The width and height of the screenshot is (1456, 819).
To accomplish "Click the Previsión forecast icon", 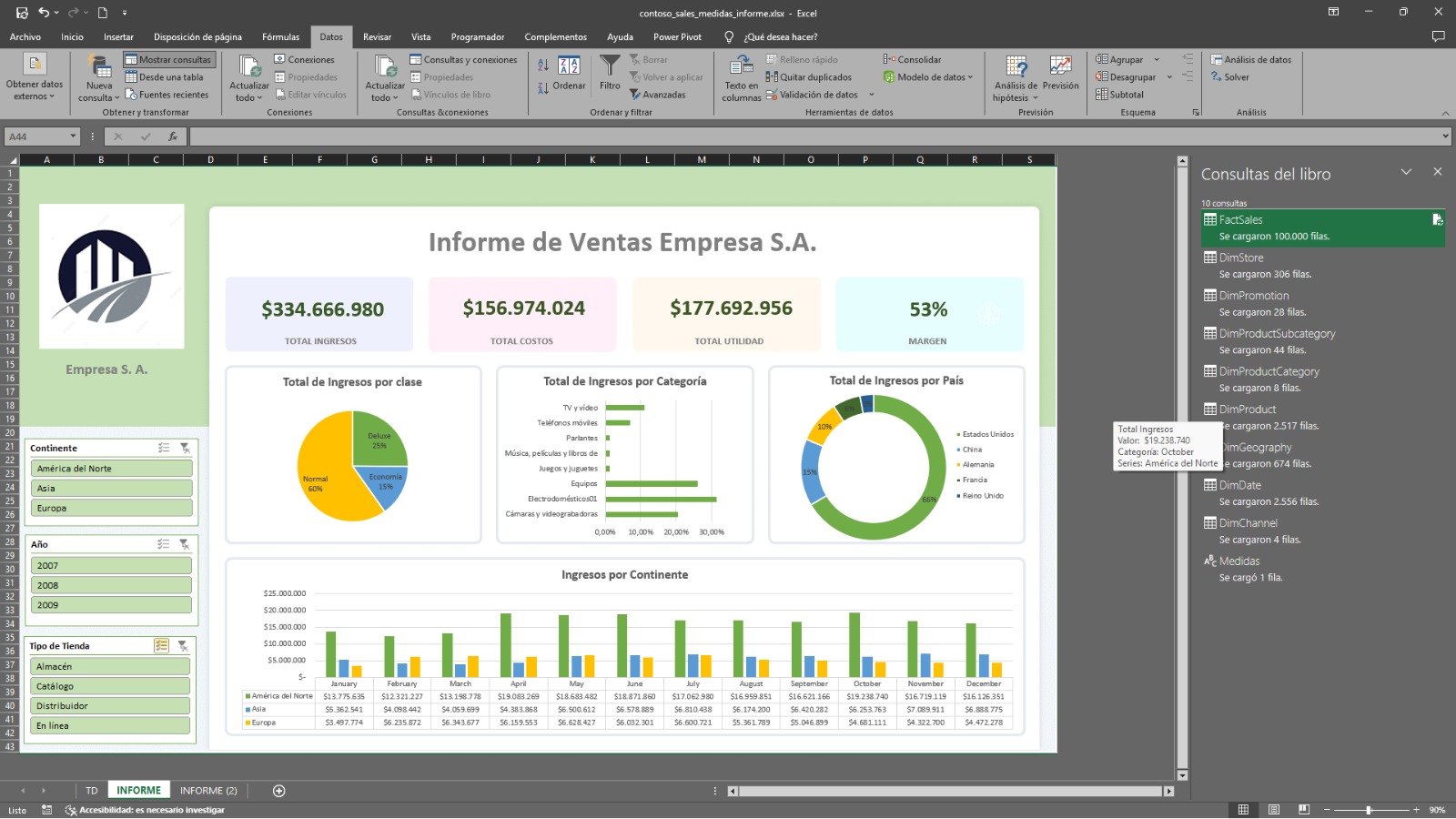I will [x=1060, y=66].
